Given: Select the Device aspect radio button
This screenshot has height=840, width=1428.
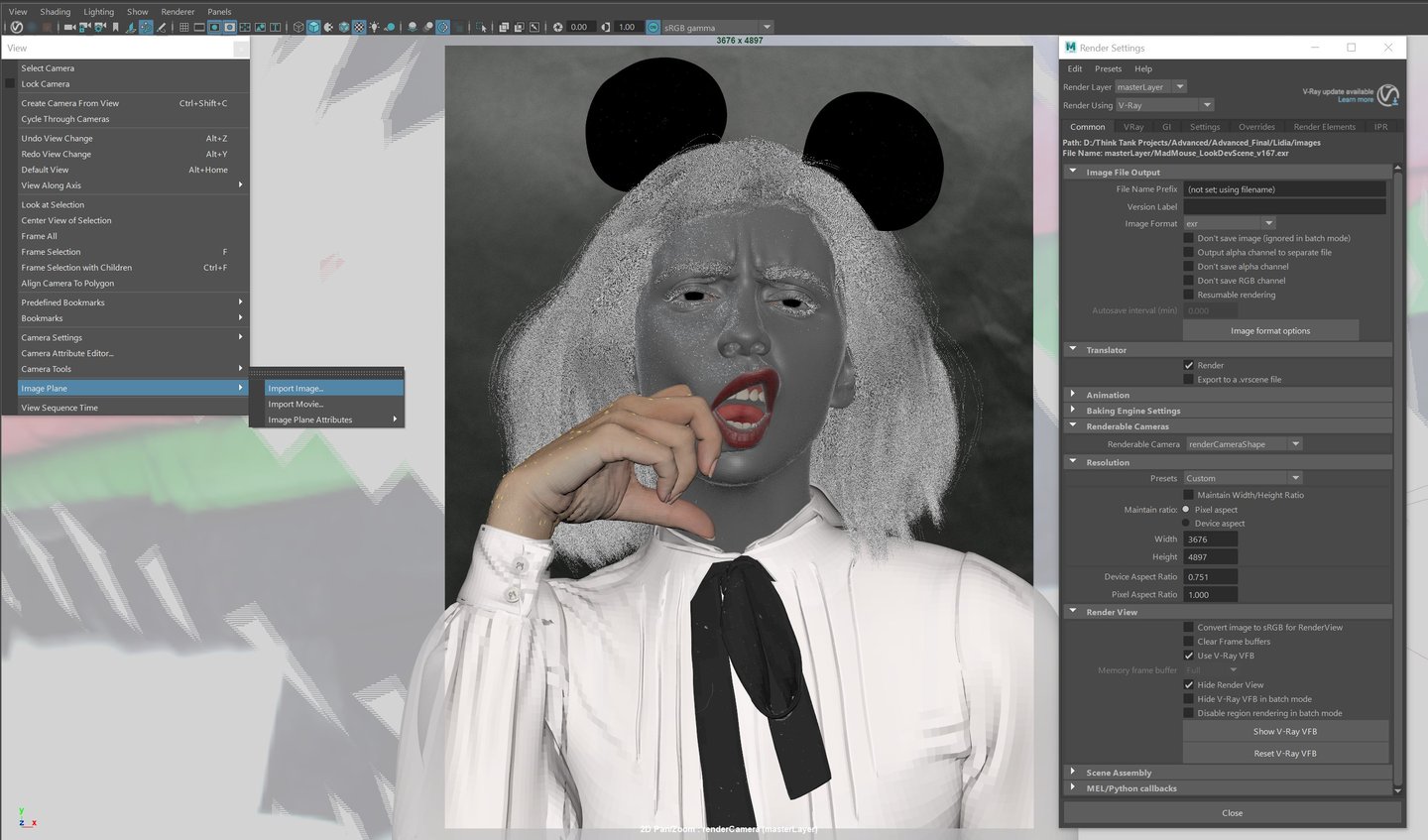Looking at the screenshot, I should click(1186, 524).
